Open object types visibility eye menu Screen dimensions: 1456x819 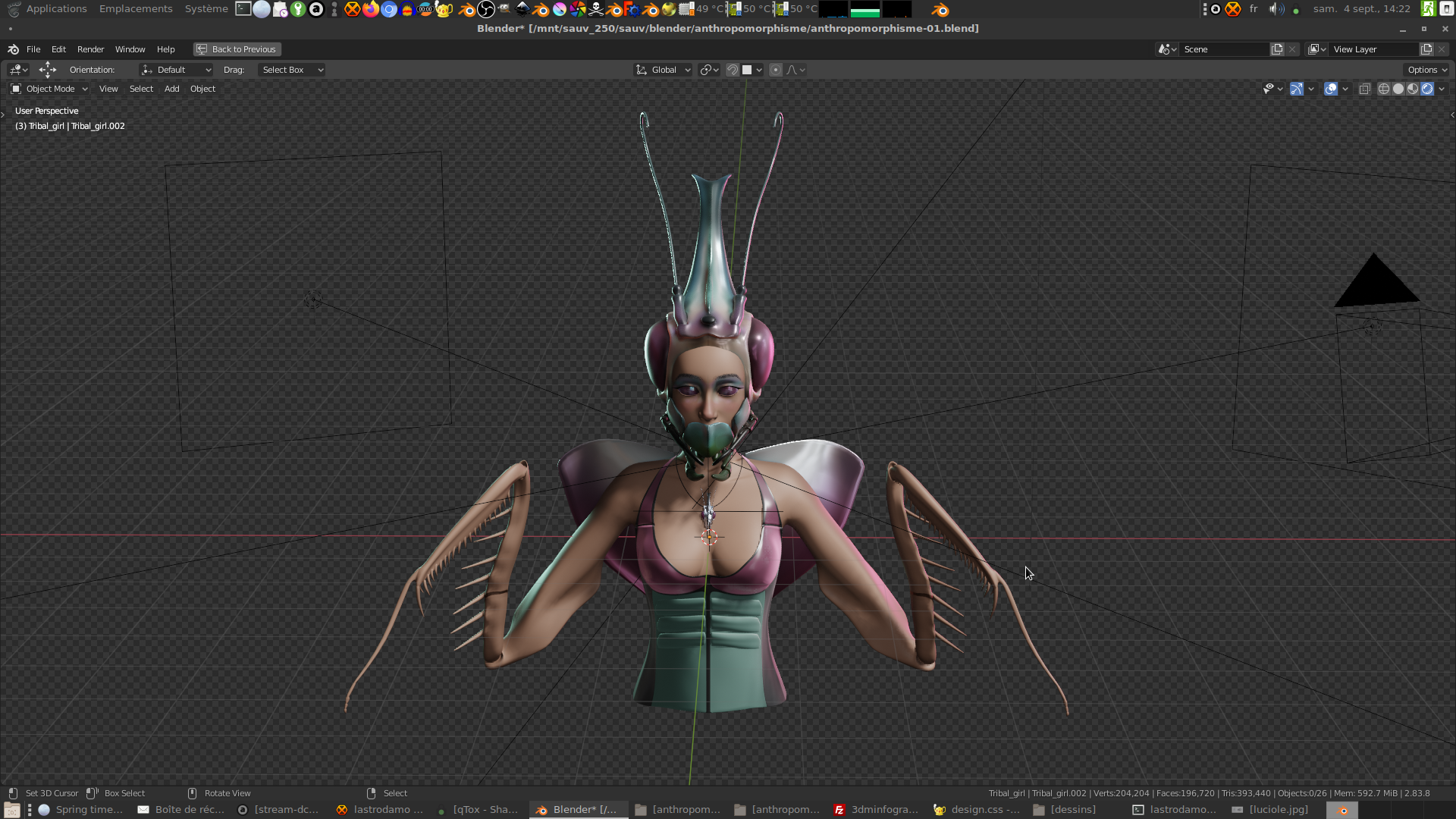1272,89
